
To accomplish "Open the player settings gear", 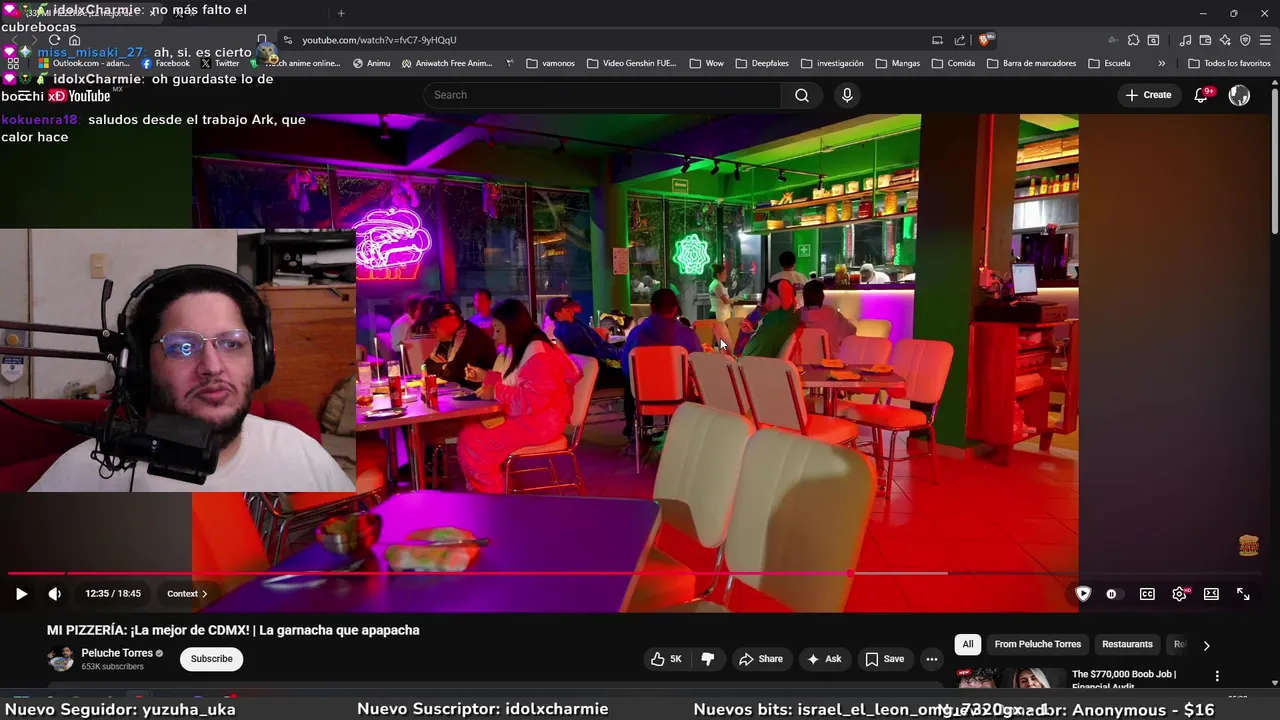I will pyautogui.click(x=1179, y=594).
